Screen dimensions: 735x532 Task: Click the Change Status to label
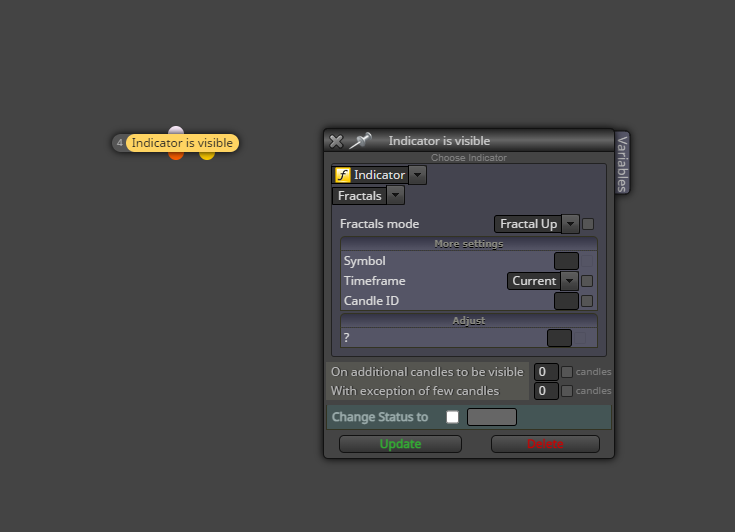tap(380, 417)
